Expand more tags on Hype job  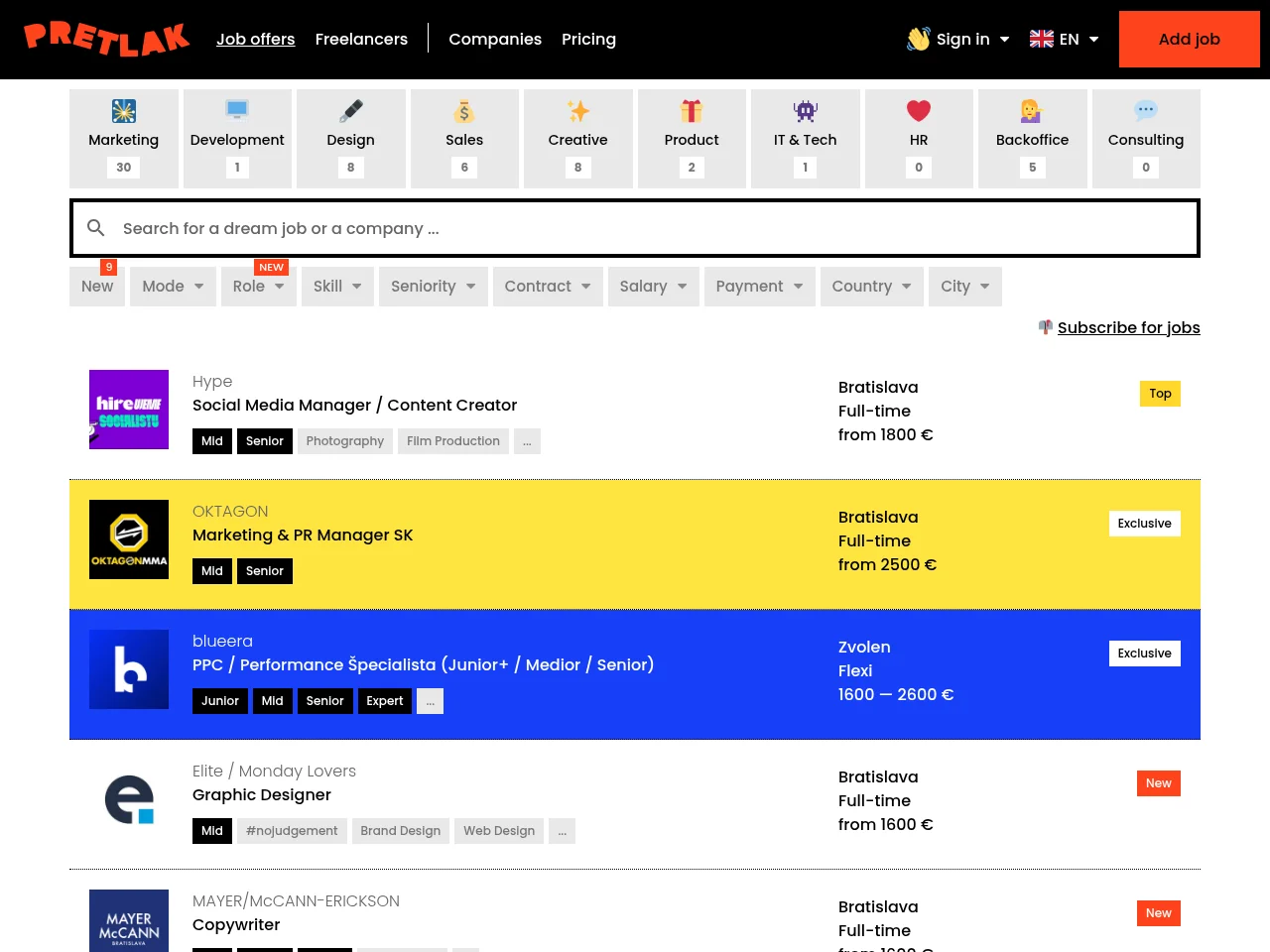(527, 441)
